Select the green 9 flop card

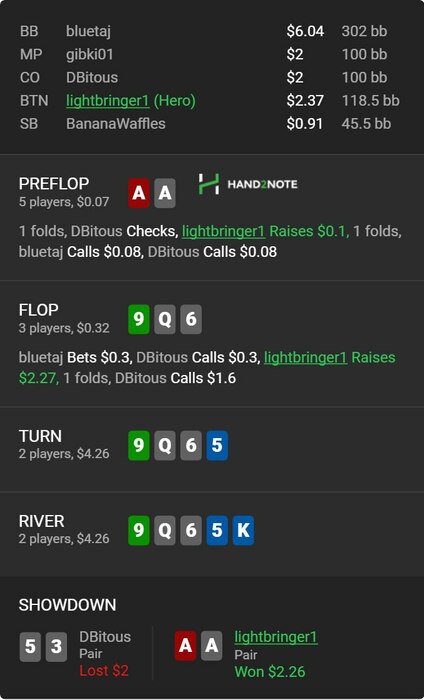139,319
